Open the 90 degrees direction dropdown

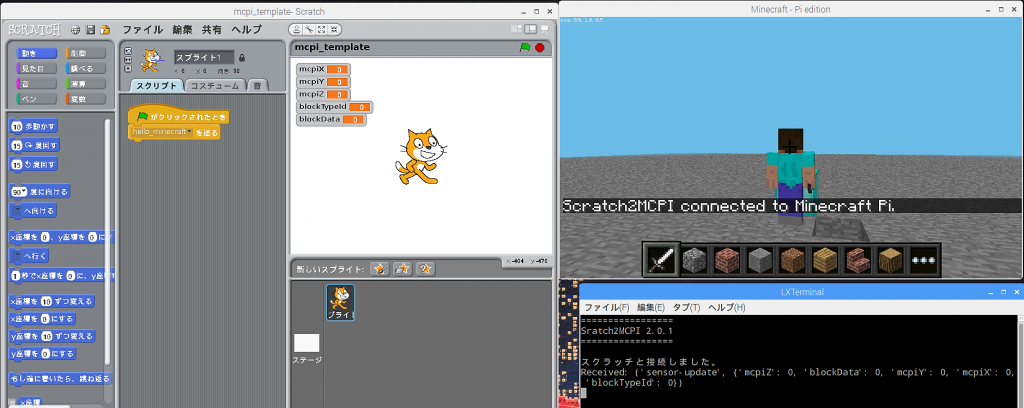click(24, 192)
